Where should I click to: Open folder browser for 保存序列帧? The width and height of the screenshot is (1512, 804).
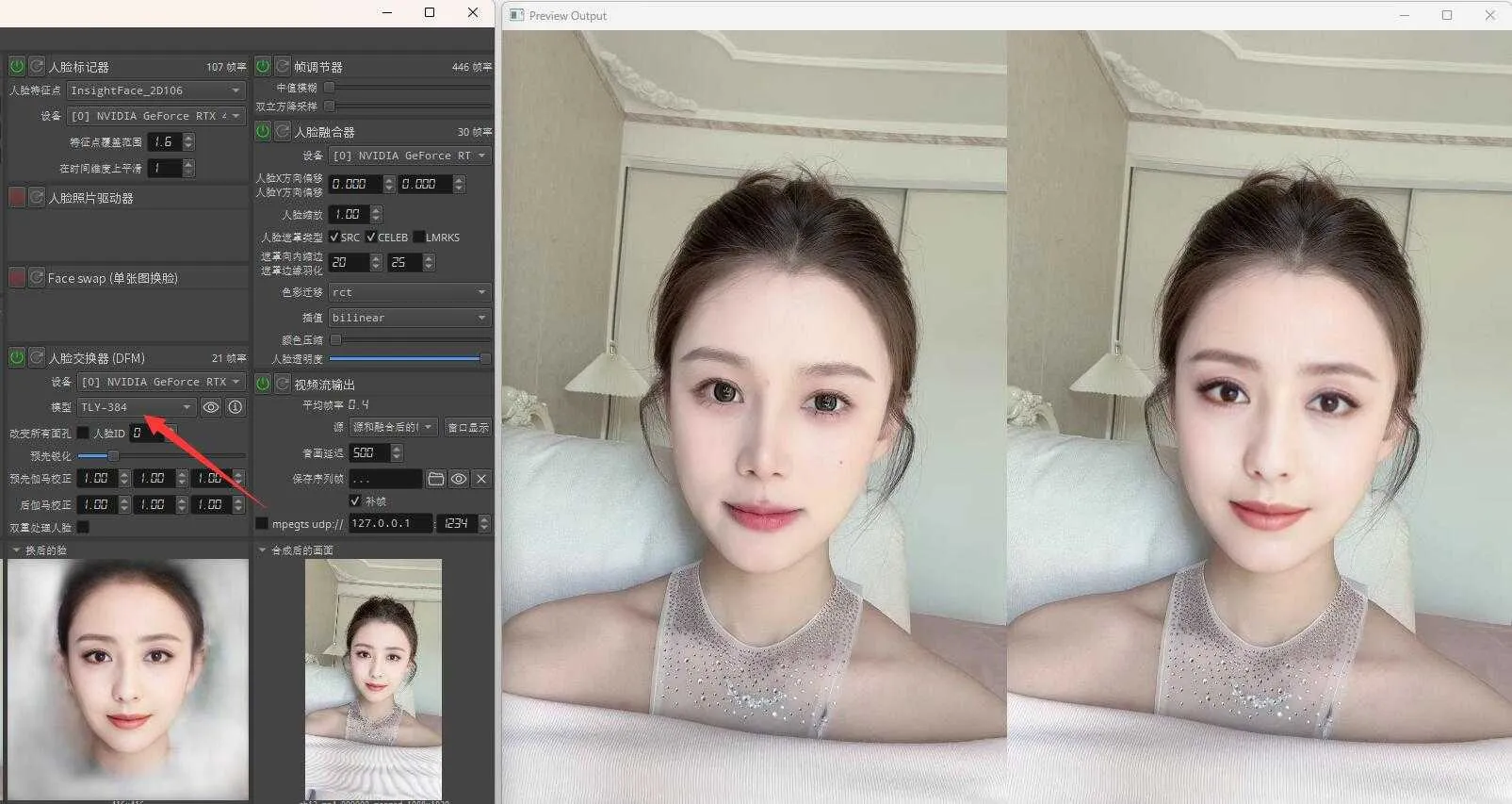click(x=436, y=479)
